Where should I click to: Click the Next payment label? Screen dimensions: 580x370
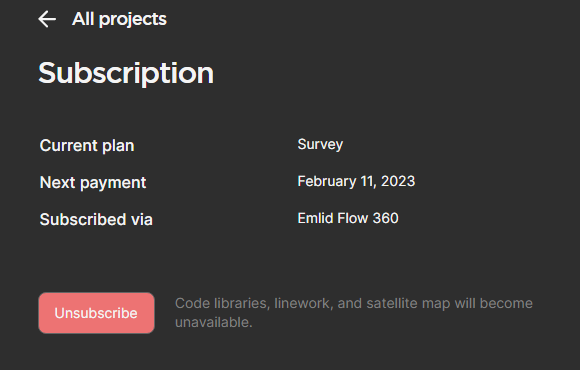(93, 182)
